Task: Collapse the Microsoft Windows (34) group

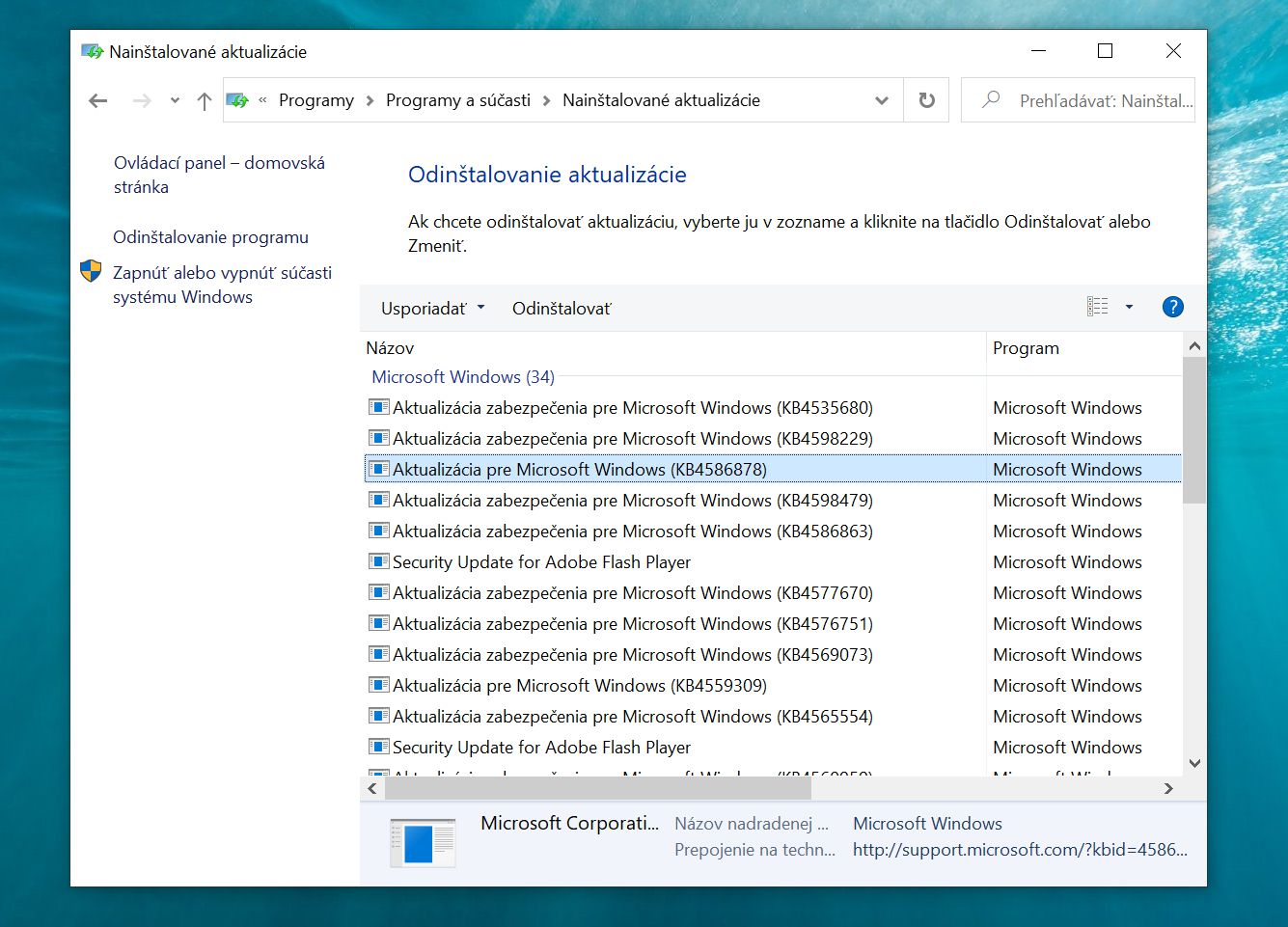Action: [x=463, y=377]
